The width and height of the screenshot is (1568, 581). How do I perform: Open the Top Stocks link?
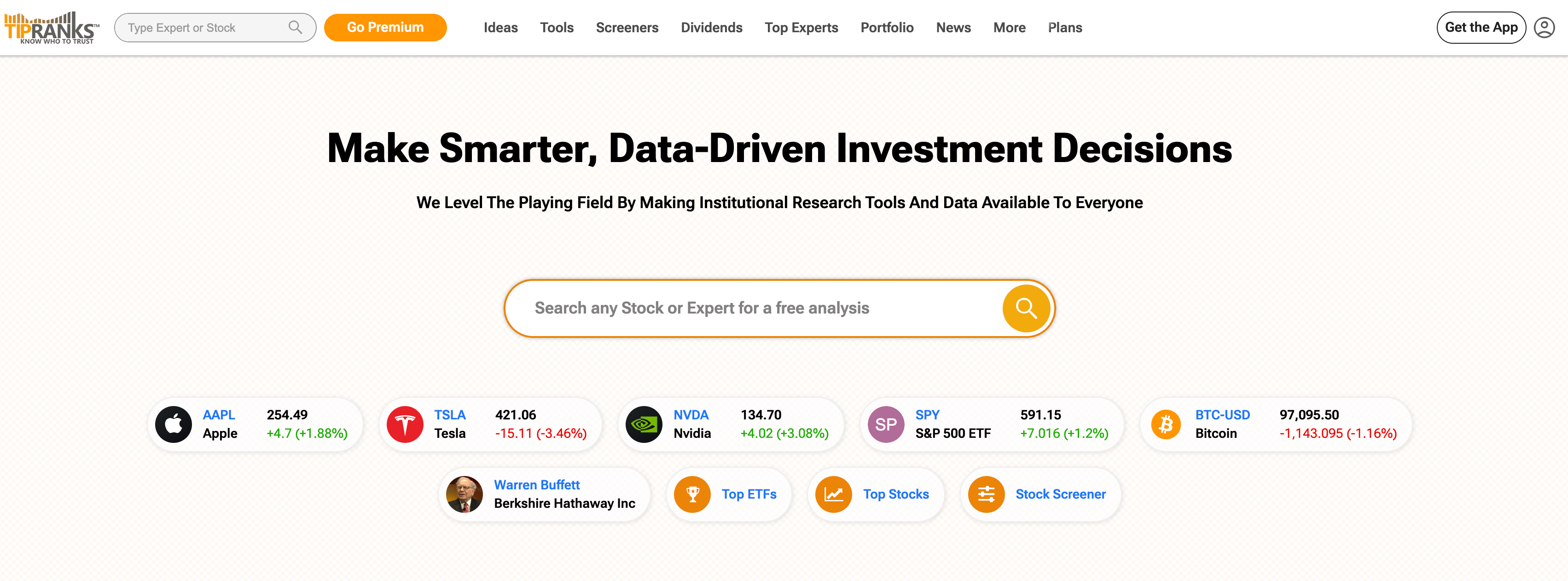(895, 494)
